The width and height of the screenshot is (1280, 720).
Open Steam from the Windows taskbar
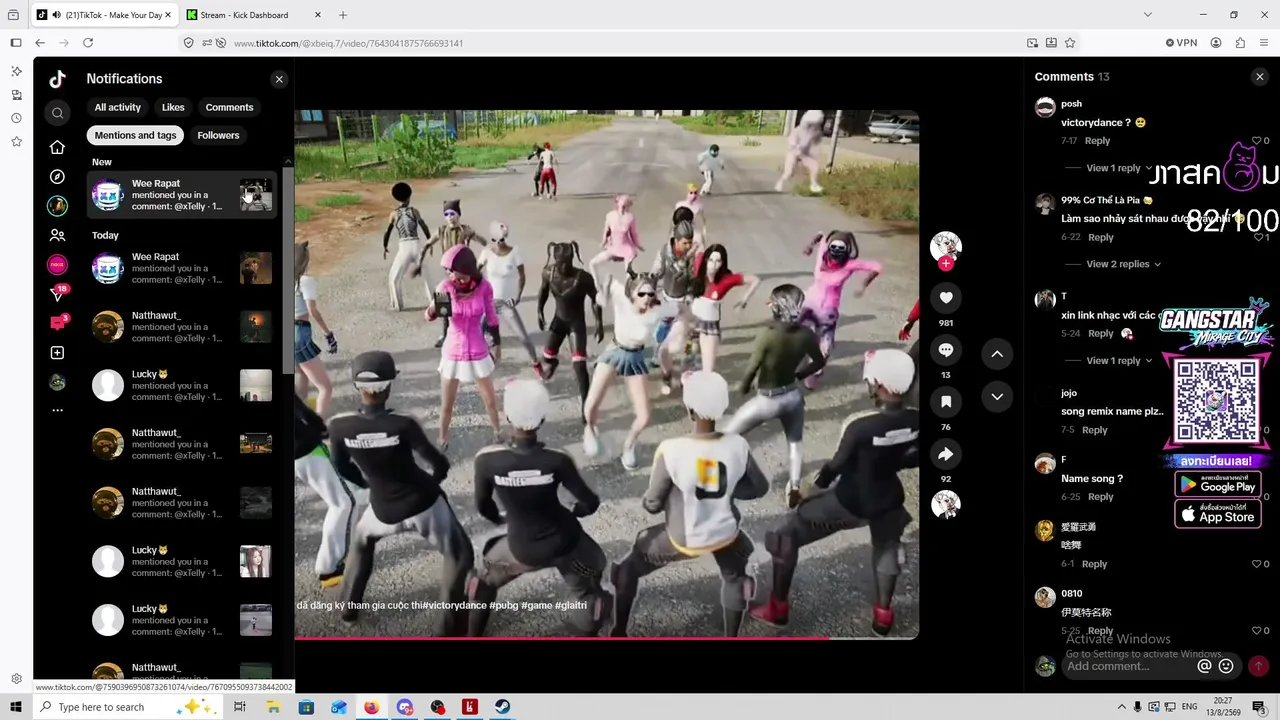502,707
